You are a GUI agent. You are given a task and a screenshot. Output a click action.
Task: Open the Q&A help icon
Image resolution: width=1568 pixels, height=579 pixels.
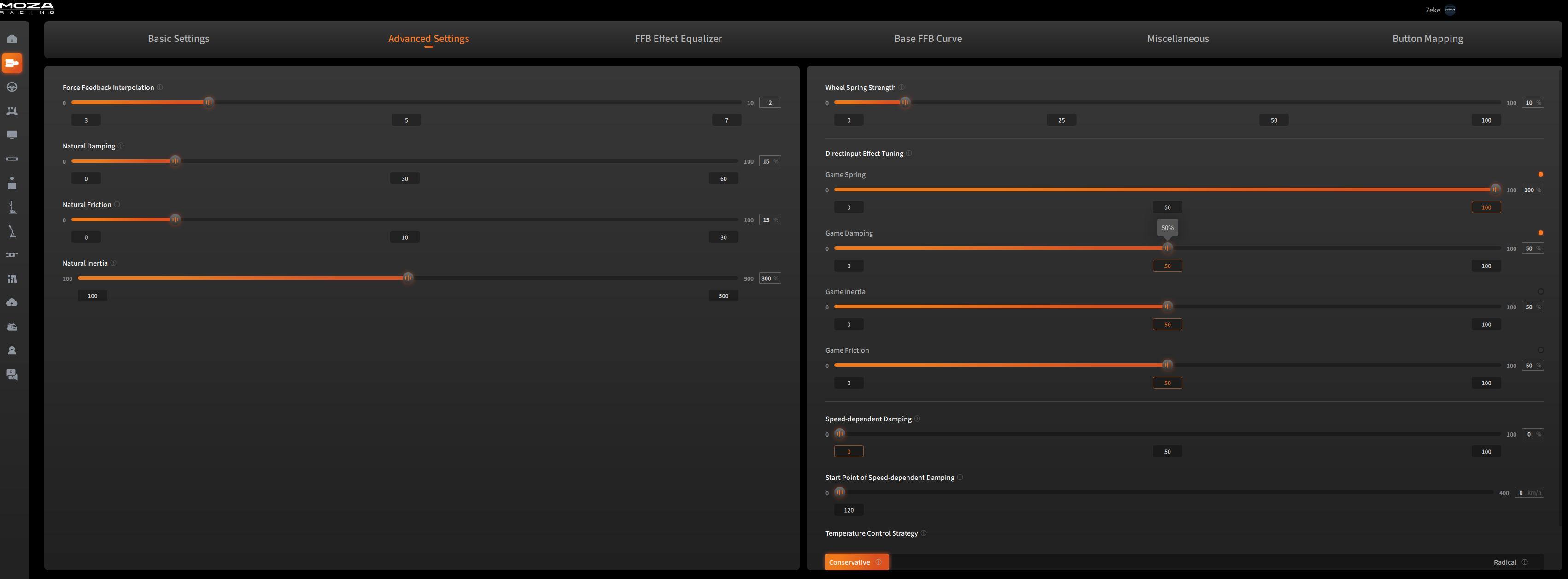[12, 375]
